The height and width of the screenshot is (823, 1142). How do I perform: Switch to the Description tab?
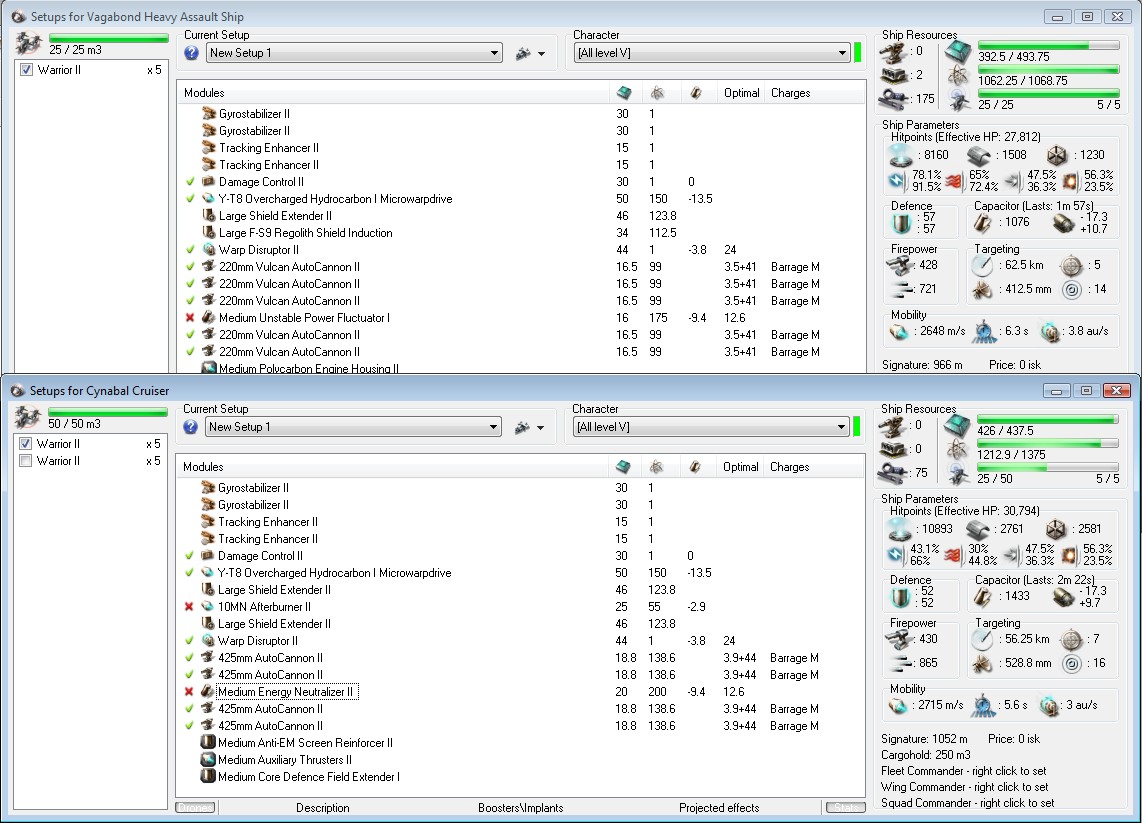(x=323, y=808)
